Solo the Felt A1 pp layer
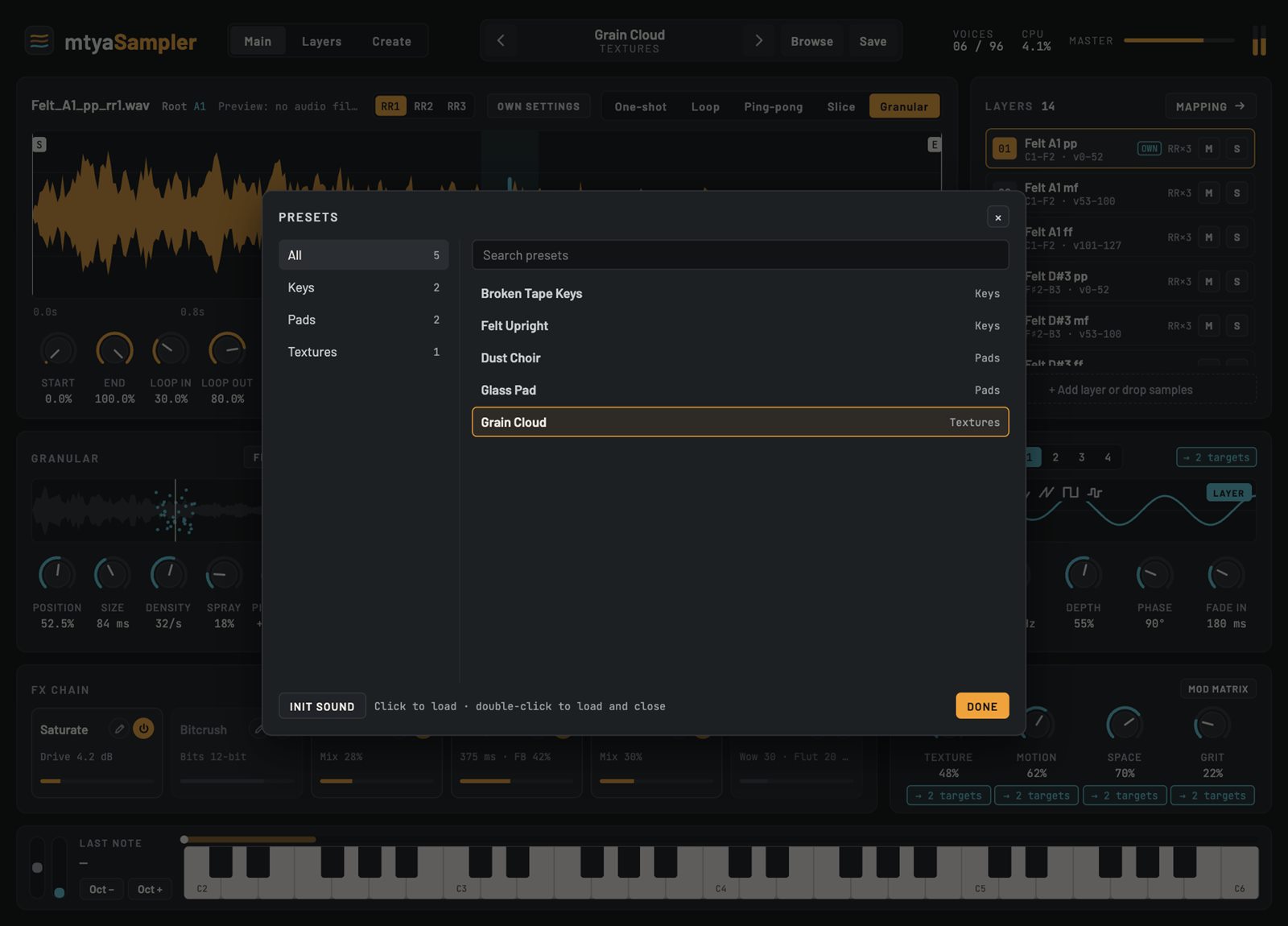The width and height of the screenshot is (1288, 926). (x=1237, y=149)
